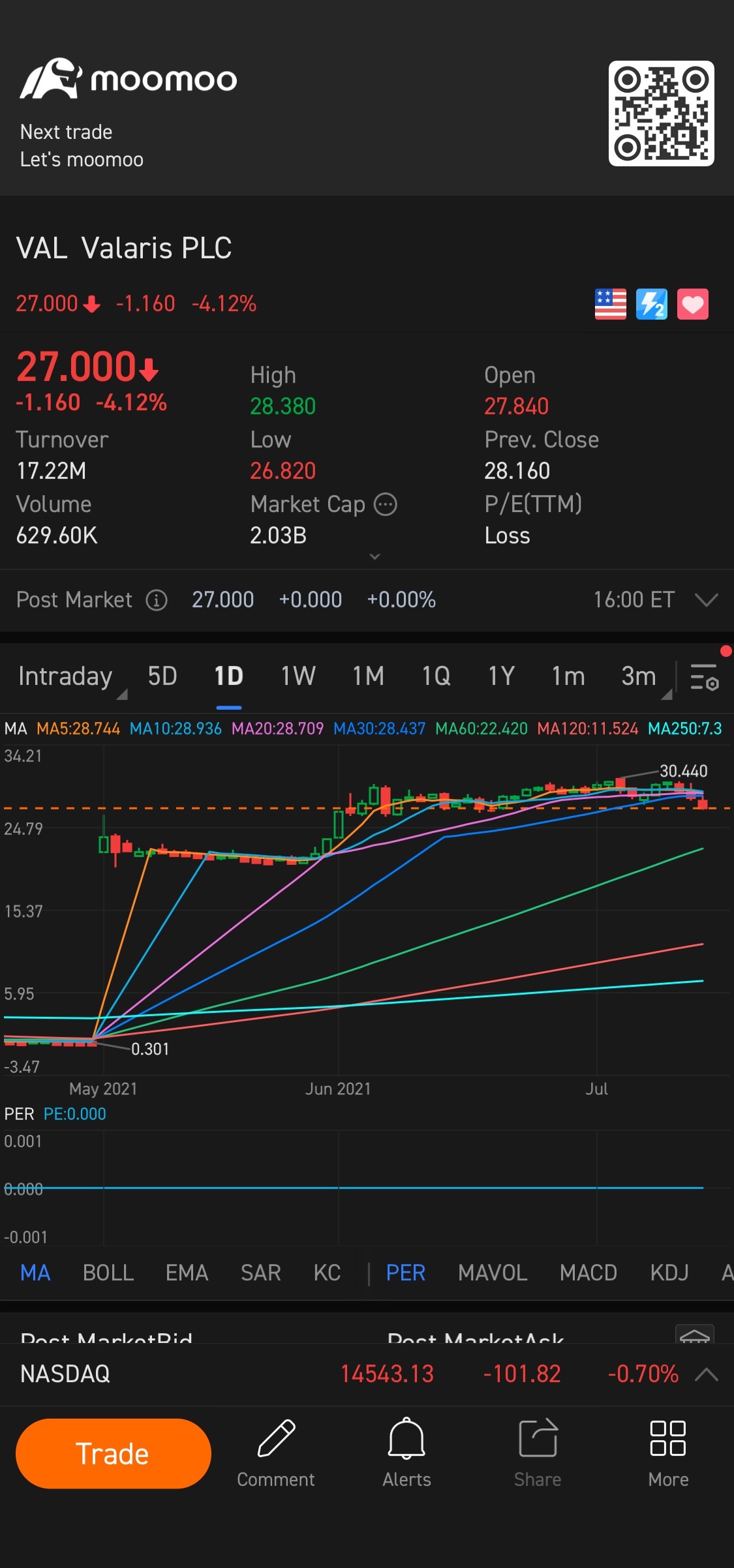
Task: Toggle the pink heart favorite icon
Action: 693,304
